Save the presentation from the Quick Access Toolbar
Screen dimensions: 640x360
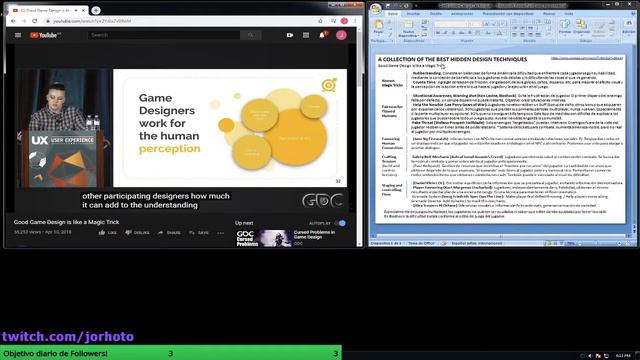pos(389,6)
